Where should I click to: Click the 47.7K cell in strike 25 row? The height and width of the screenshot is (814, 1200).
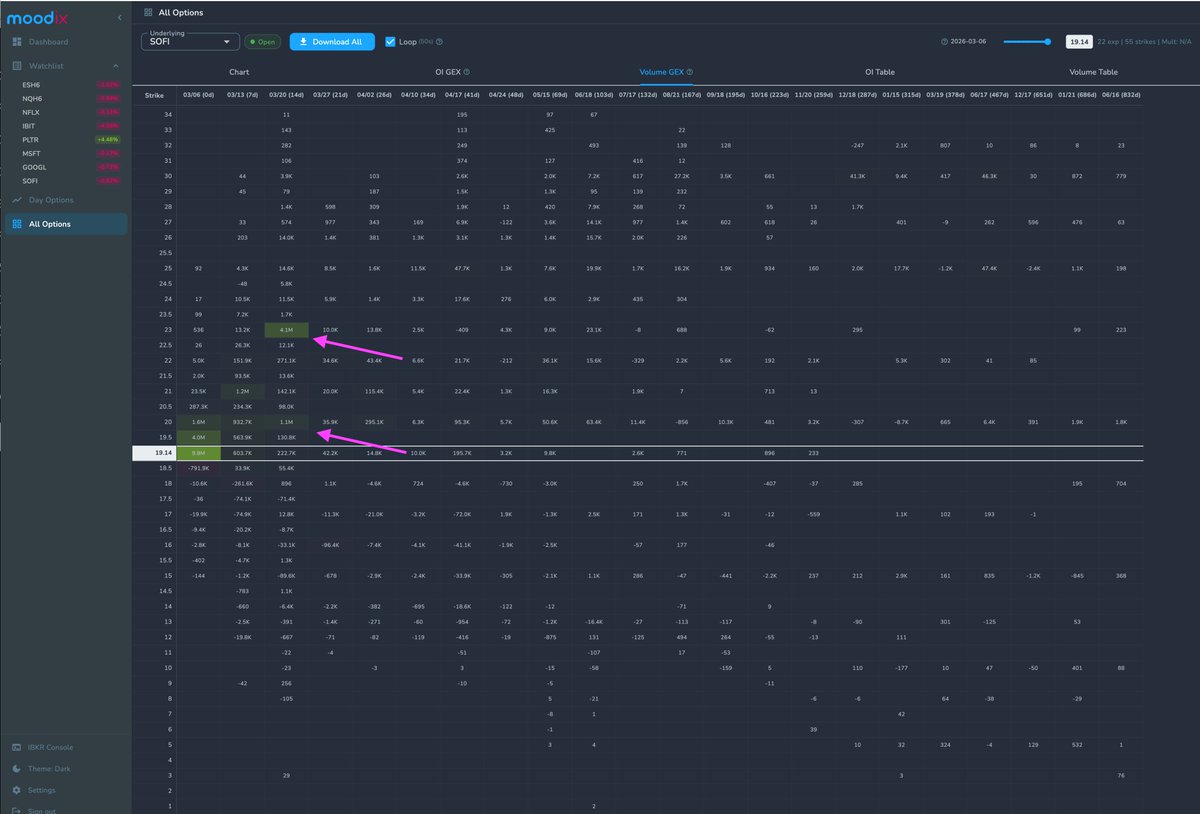[462, 269]
